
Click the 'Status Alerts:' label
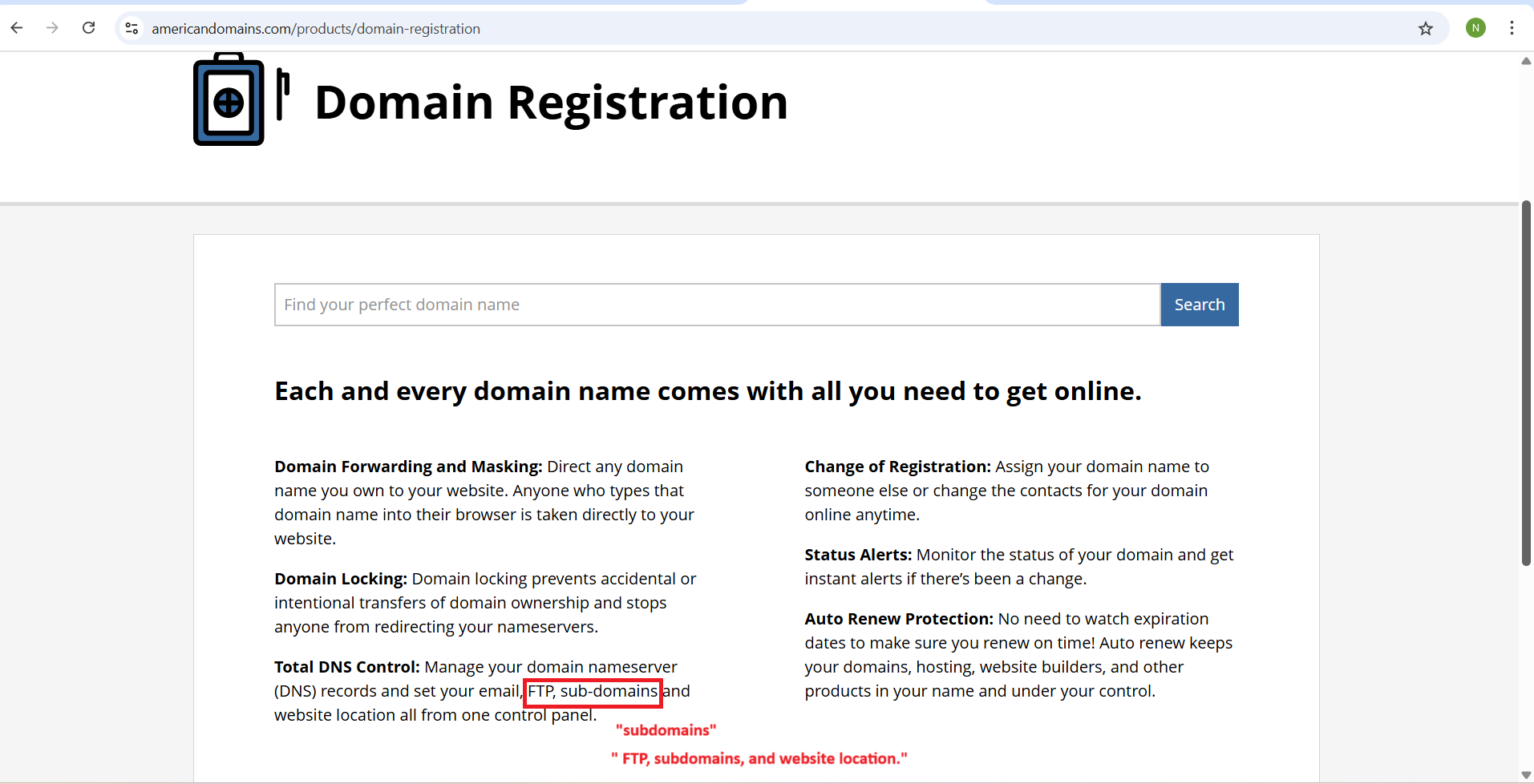(x=858, y=555)
